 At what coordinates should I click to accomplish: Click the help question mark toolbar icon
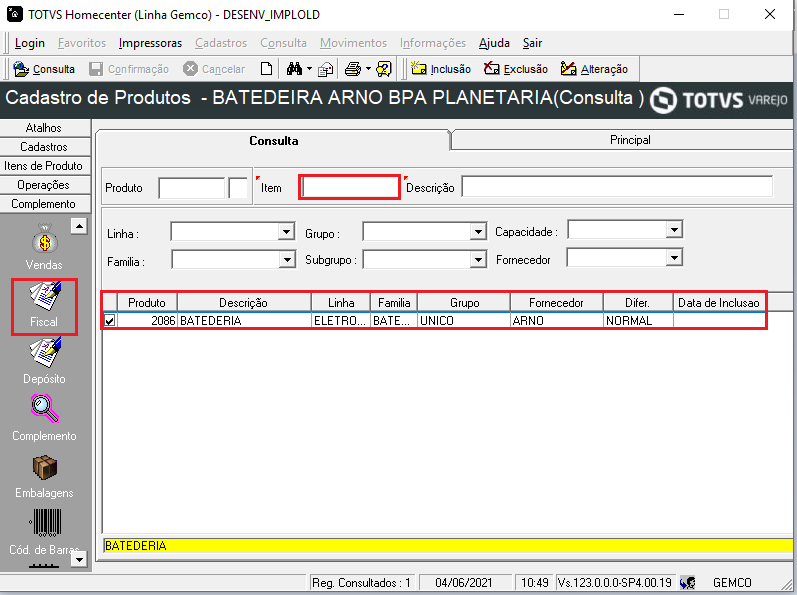[384, 69]
